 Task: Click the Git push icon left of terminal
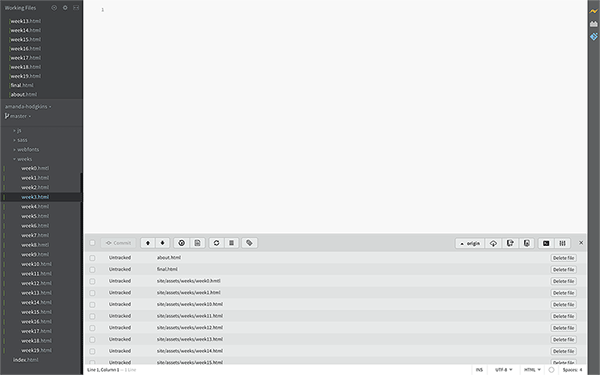pos(527,243)
